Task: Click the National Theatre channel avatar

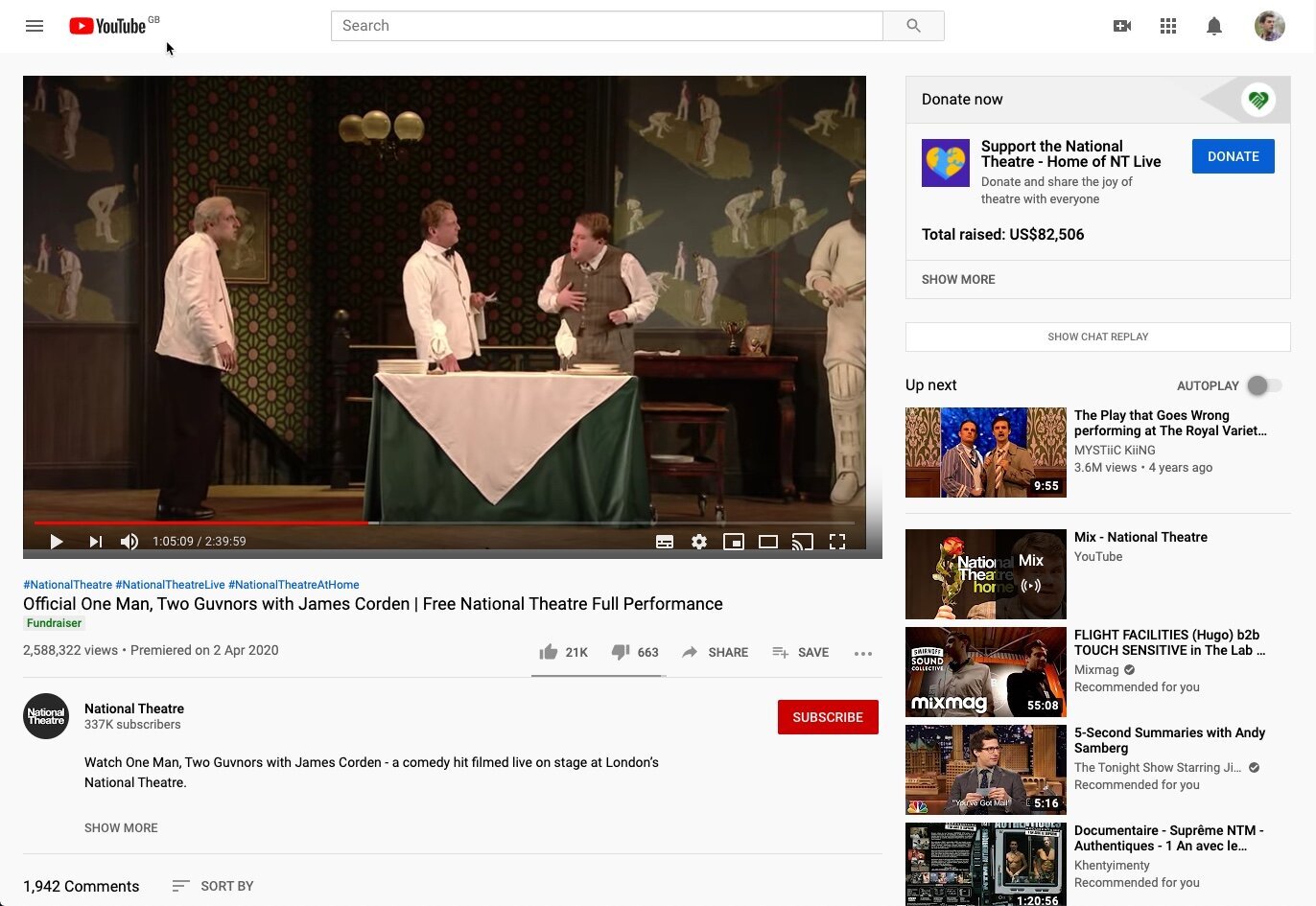Action: click(46, 716)
